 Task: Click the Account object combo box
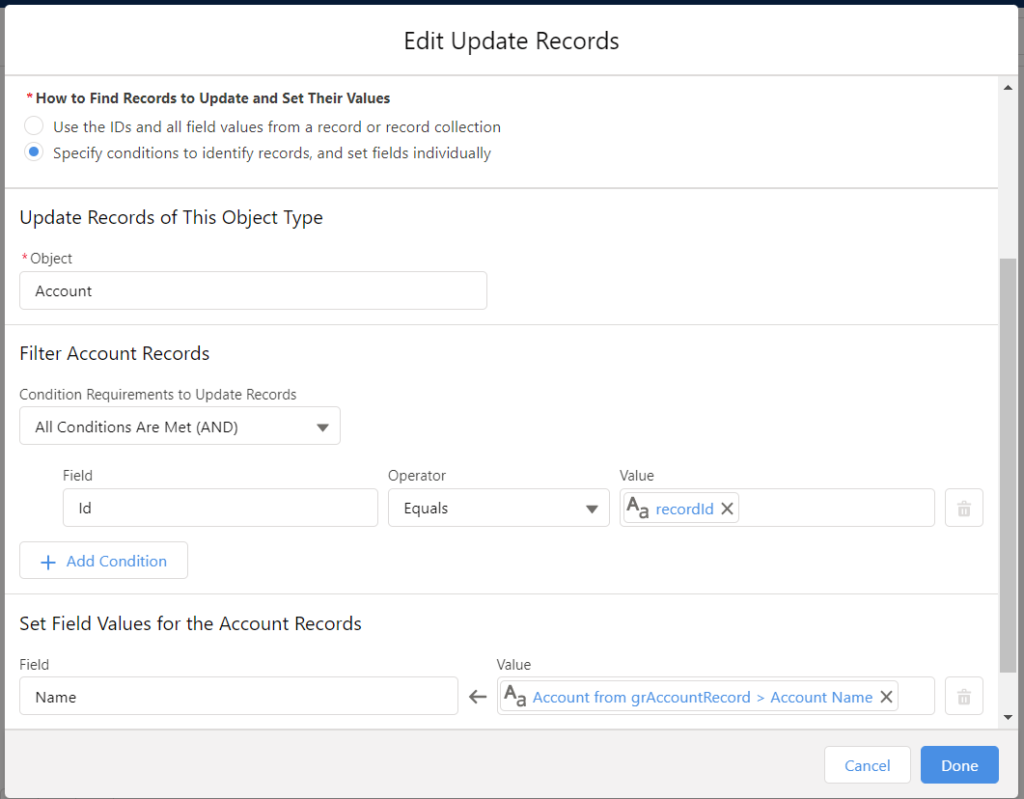pos(253,291)
